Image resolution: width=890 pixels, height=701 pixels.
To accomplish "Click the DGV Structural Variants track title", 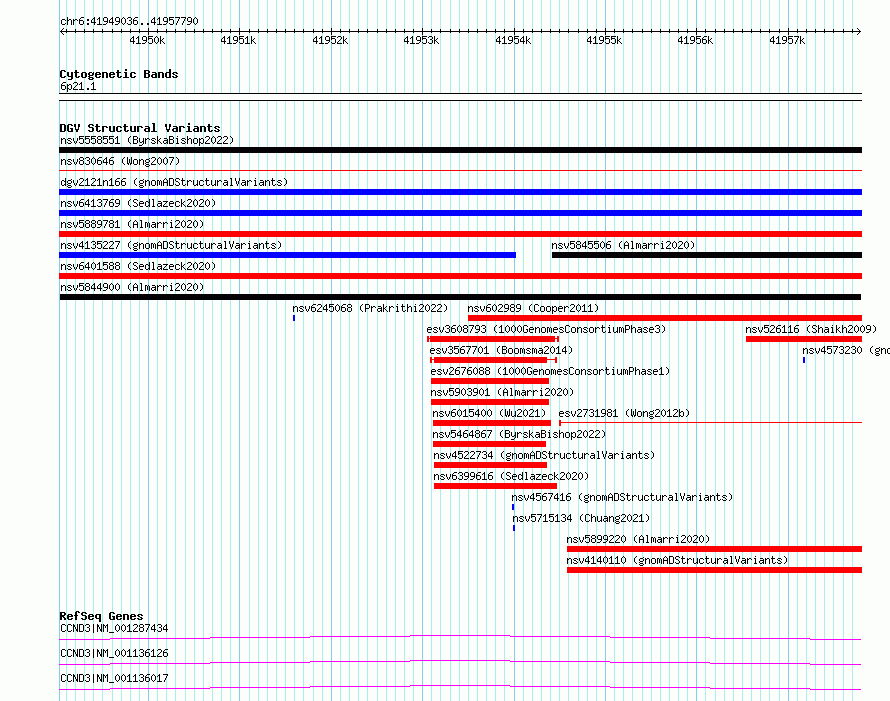I will [x=140, y=128].
